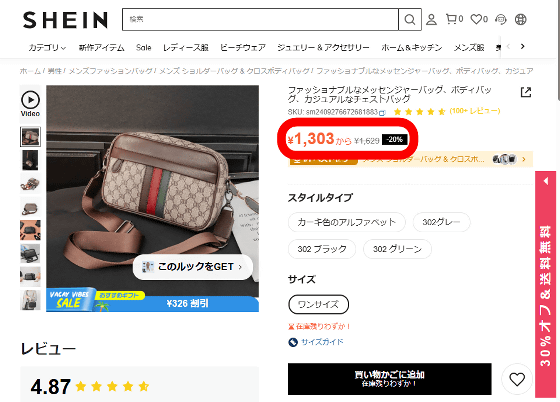Image resolution: width=560 pixels, height=402 pixels.
Task: Open the user account icon
Action: 431,19
